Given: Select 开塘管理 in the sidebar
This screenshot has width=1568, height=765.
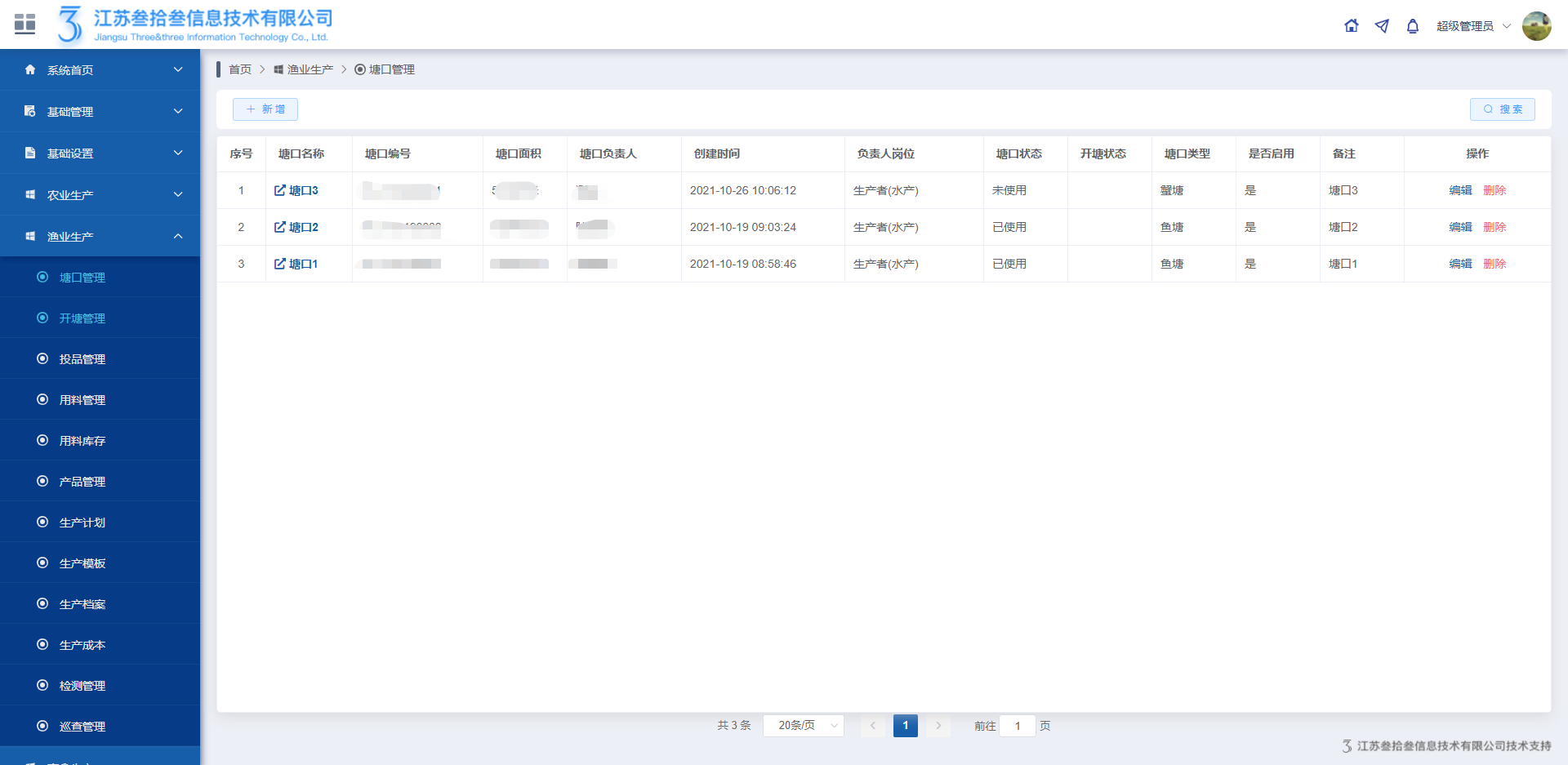Looking at the screenshot, I should pos(82,318).
